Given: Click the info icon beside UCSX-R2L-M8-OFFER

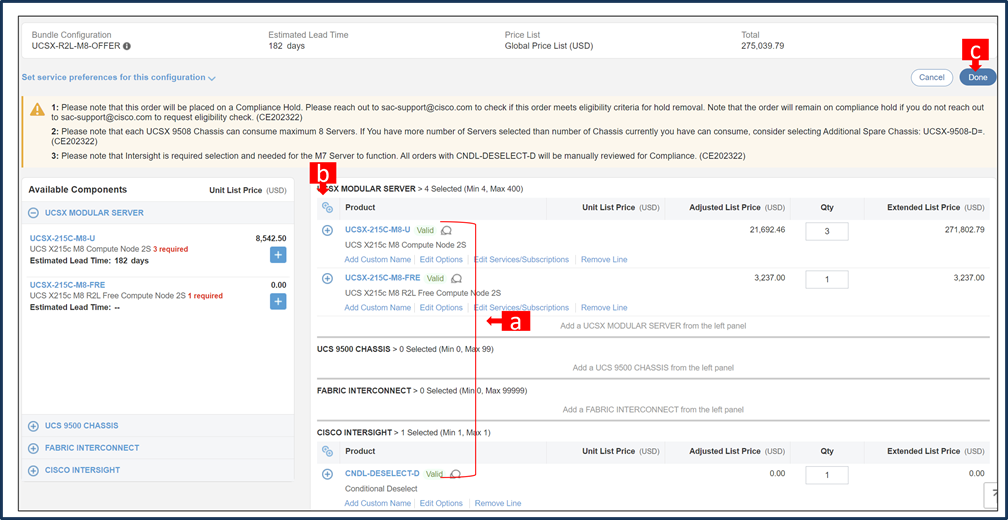Looking at the screenshot, I should coord(127,46).
